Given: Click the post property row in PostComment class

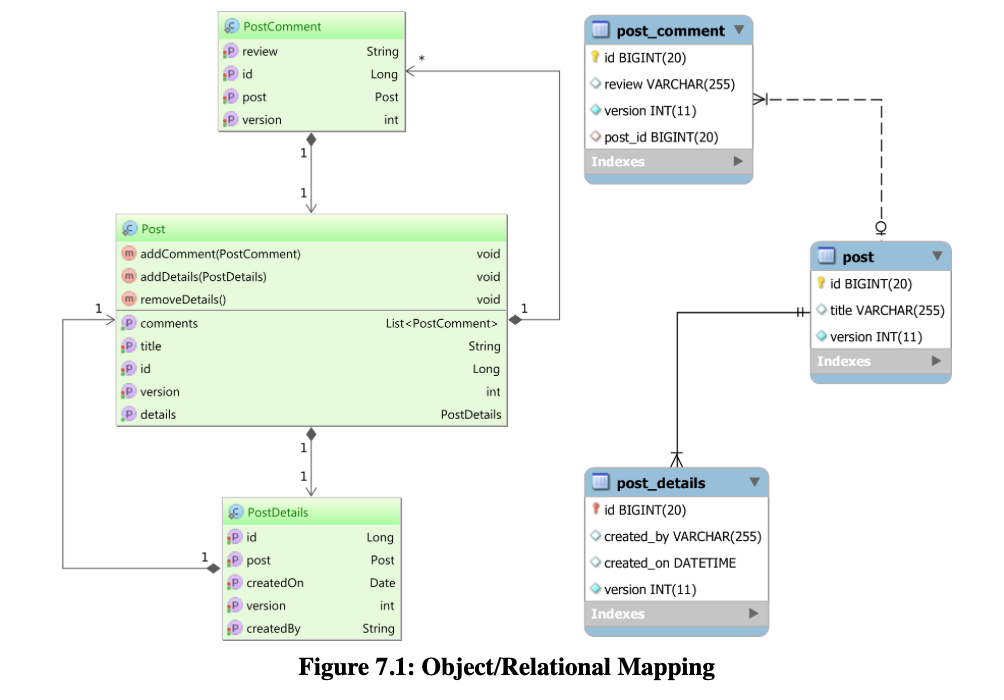Looking at the screenshot, I should pos(312,97).
